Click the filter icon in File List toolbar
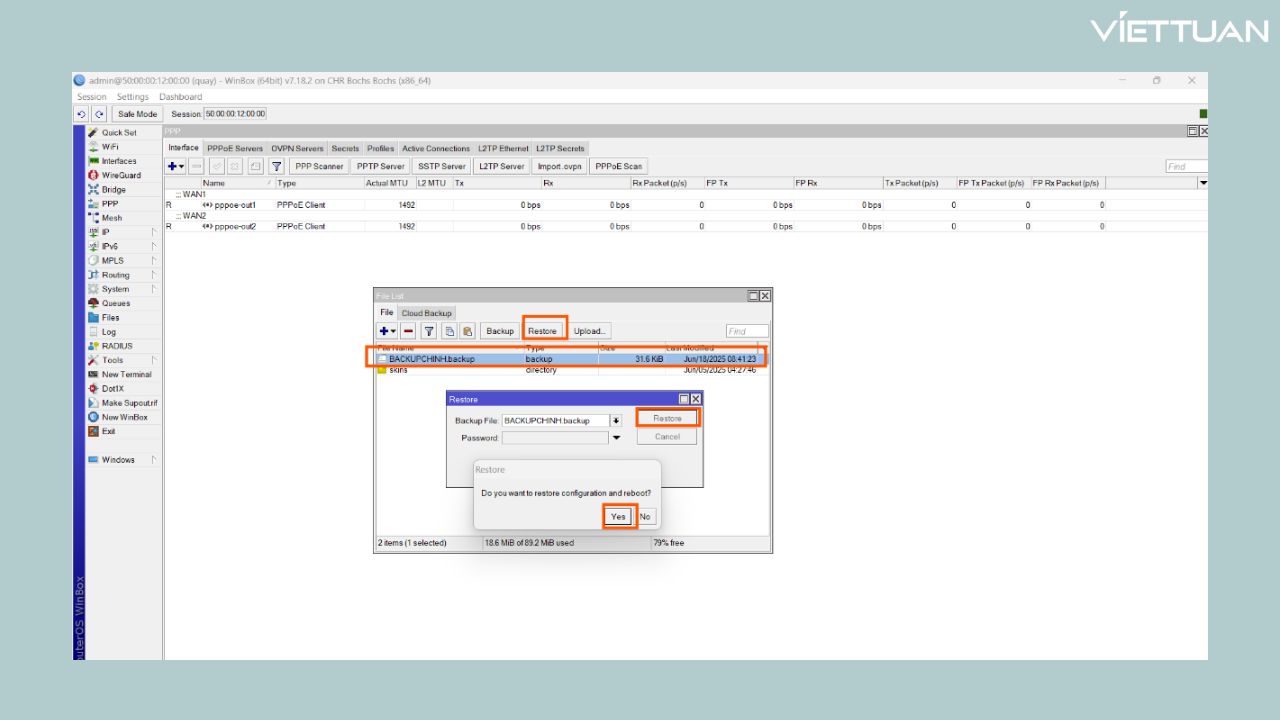The image size is (1280, 720). point(428,331)
